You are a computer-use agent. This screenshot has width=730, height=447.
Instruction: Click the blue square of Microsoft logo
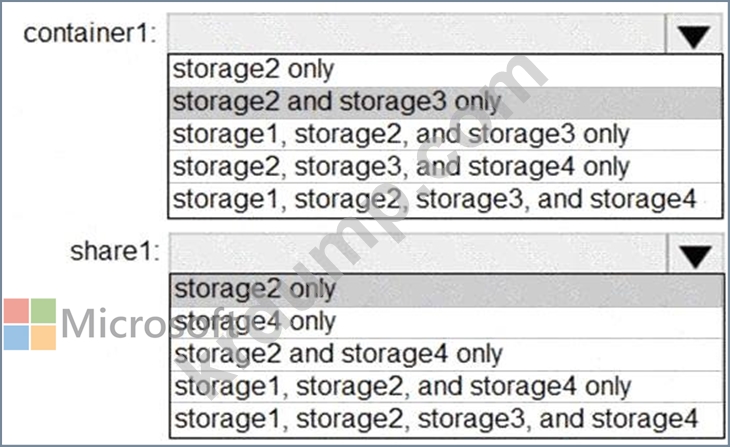coord(15,337)
